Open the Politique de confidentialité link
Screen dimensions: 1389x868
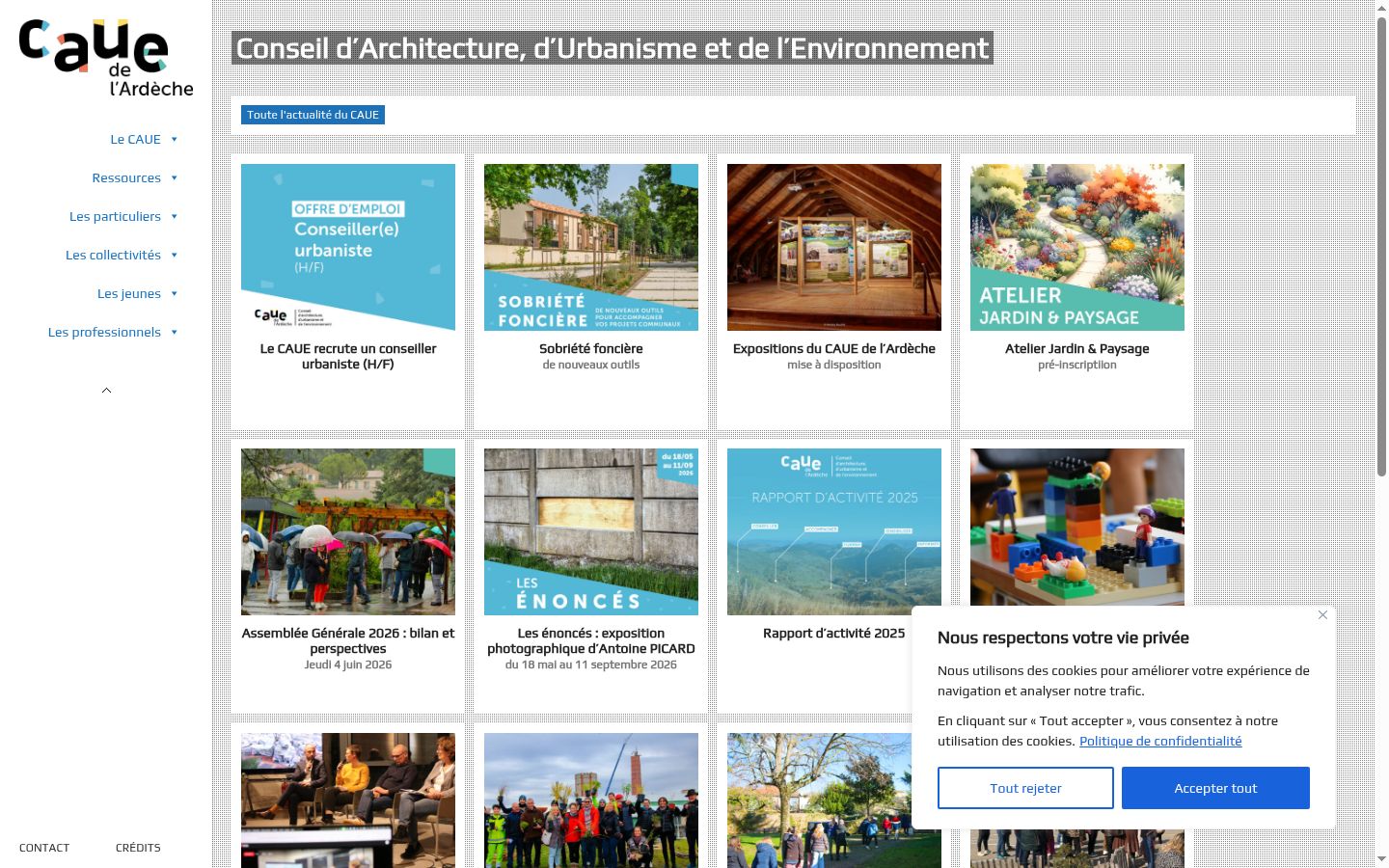pos(1160,741)
